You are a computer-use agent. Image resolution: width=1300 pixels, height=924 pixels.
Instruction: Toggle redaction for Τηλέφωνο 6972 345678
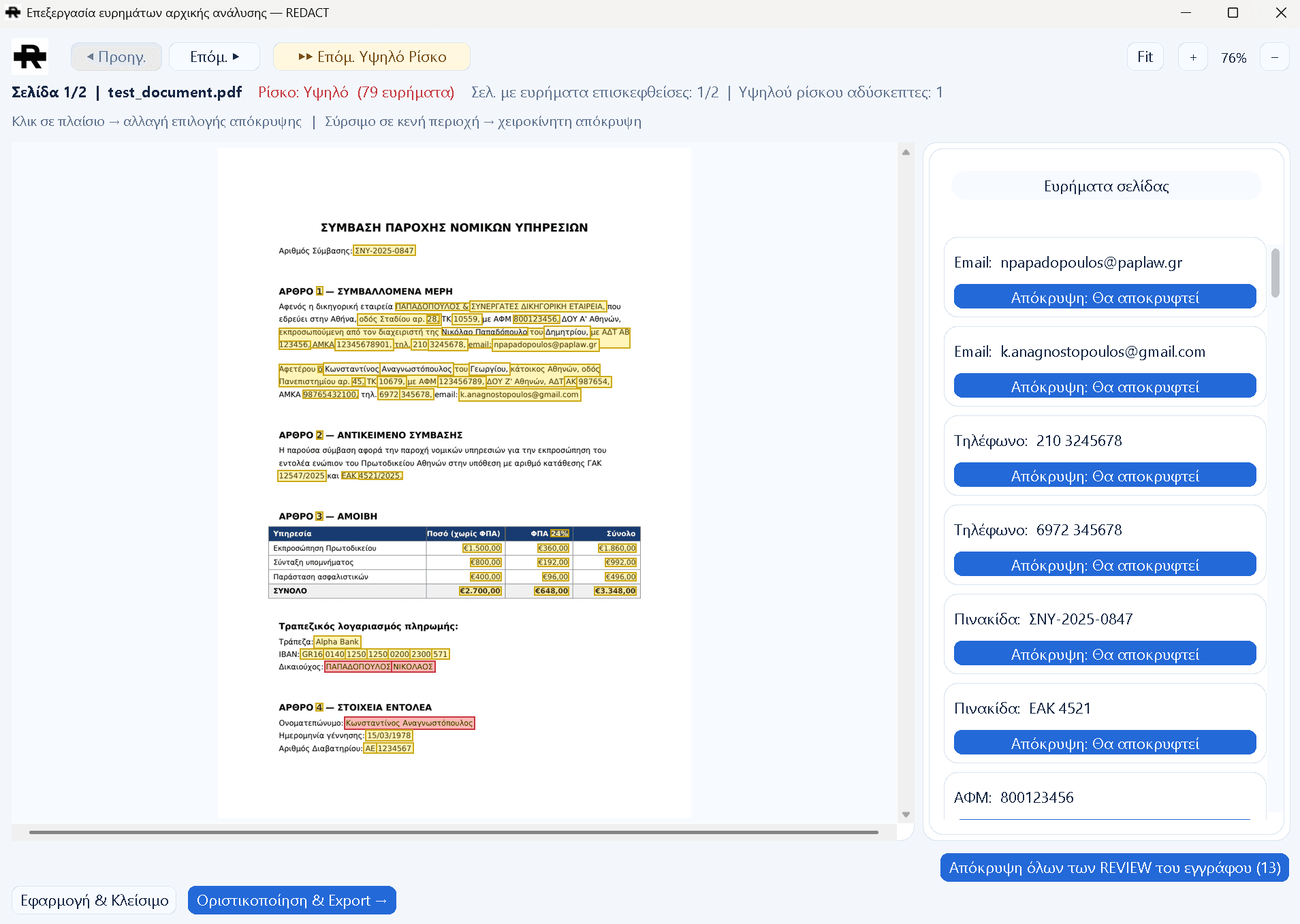point(1105,564)
